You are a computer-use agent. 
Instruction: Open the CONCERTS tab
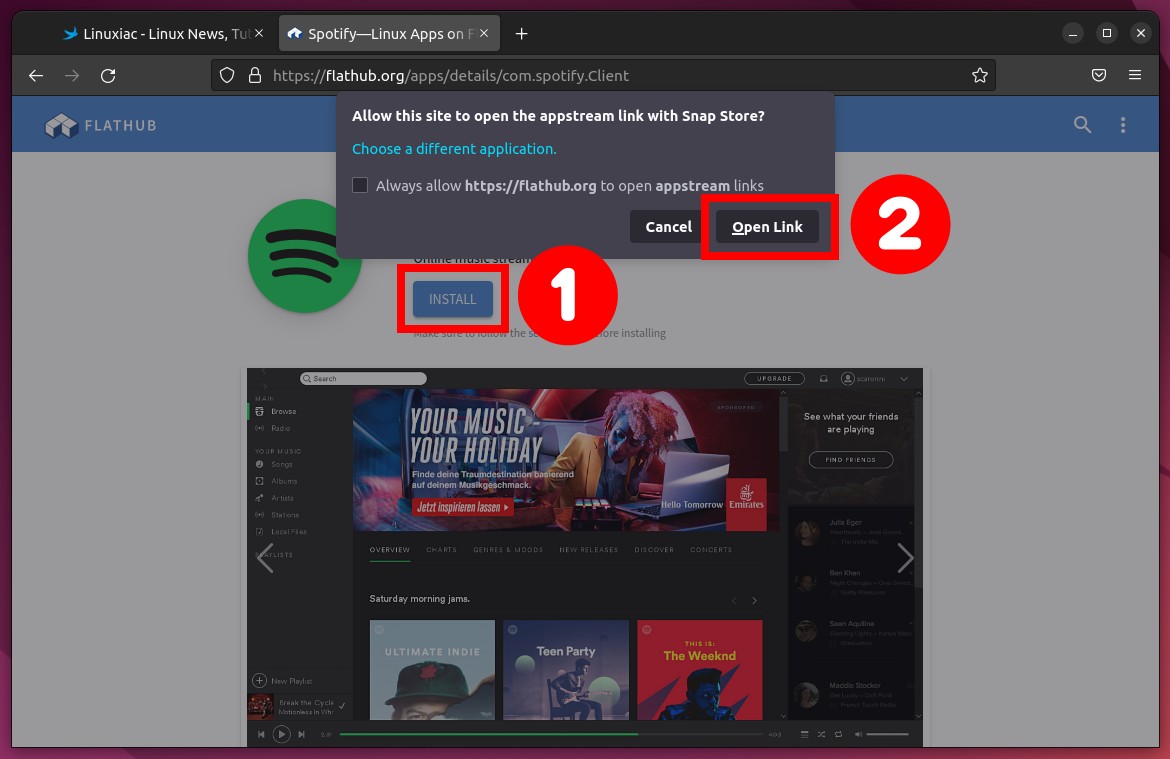[710, 550]
